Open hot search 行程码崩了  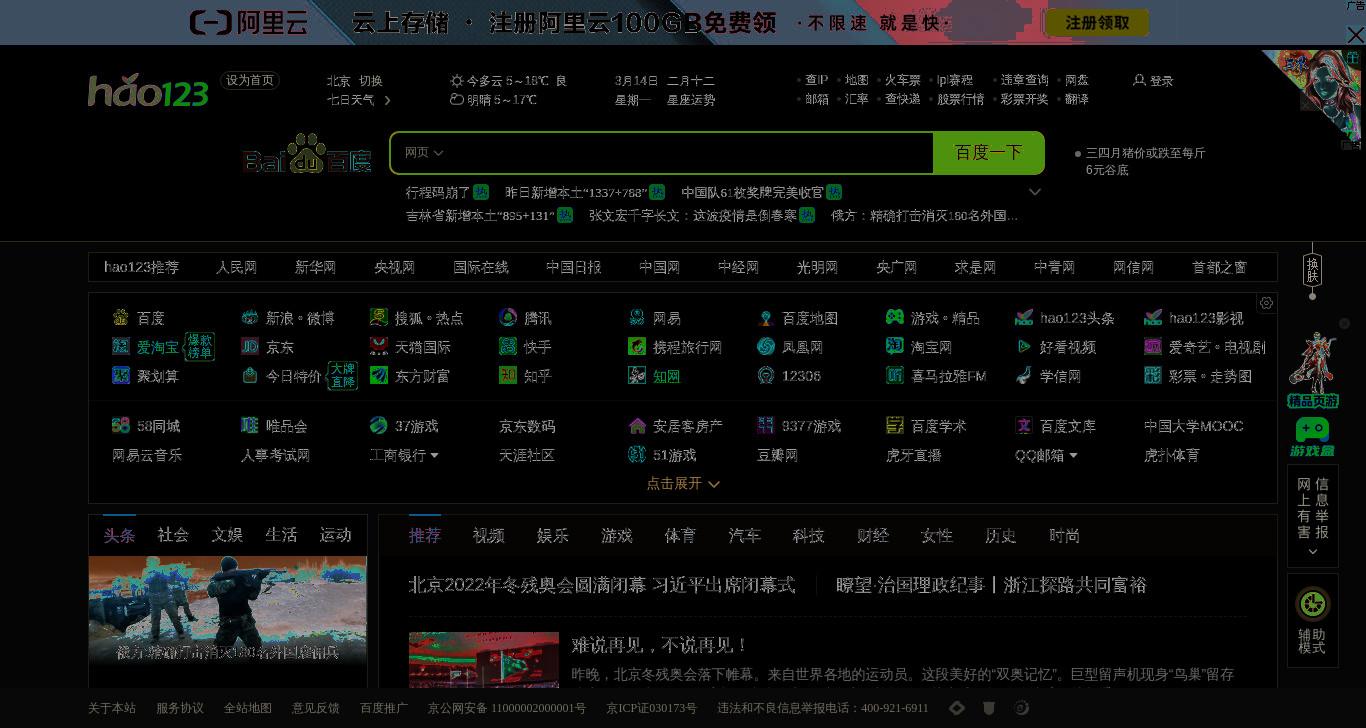pos(438,192)
